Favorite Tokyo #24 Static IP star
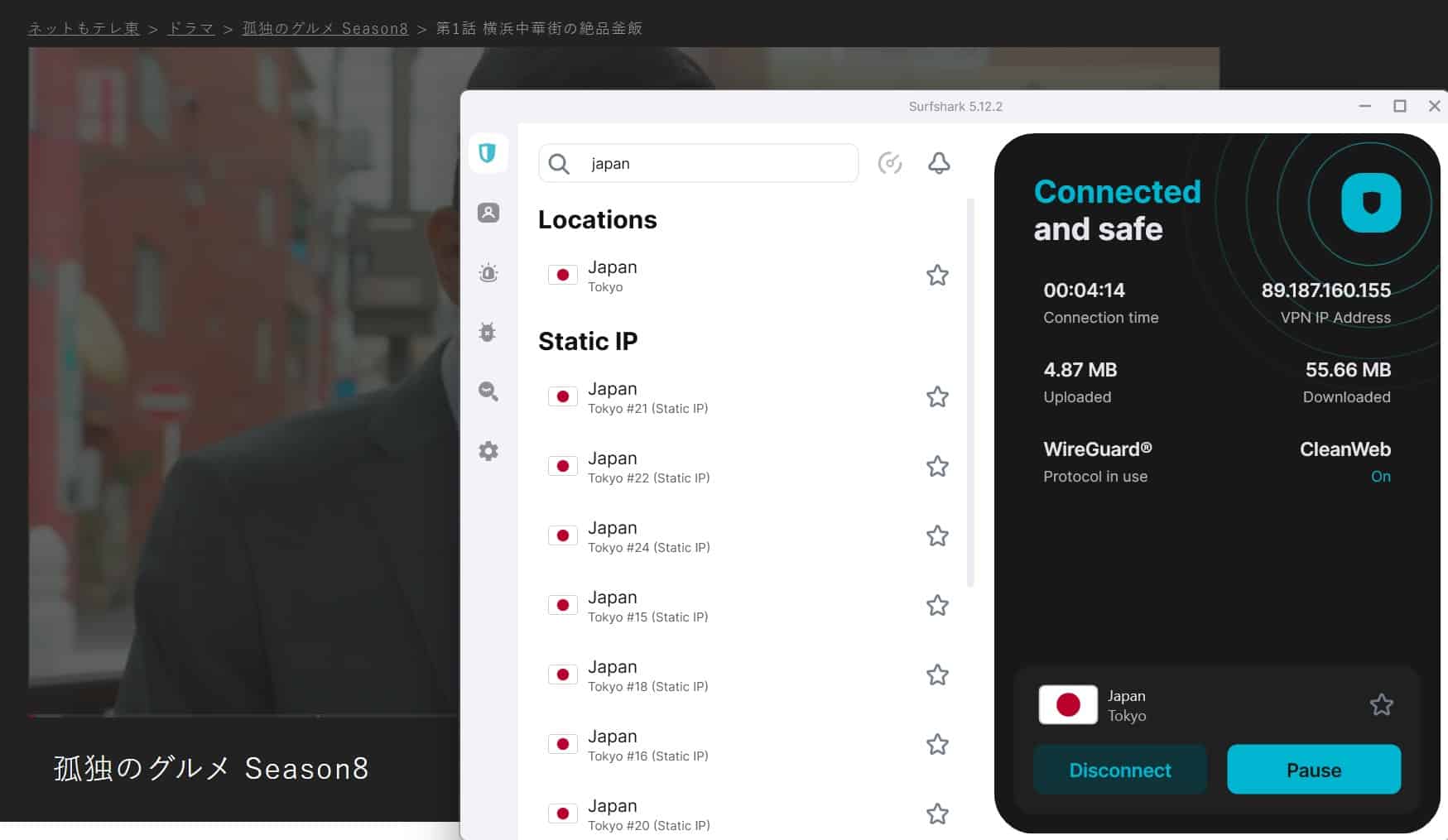Screen dimensions: 1448x840 937,535
